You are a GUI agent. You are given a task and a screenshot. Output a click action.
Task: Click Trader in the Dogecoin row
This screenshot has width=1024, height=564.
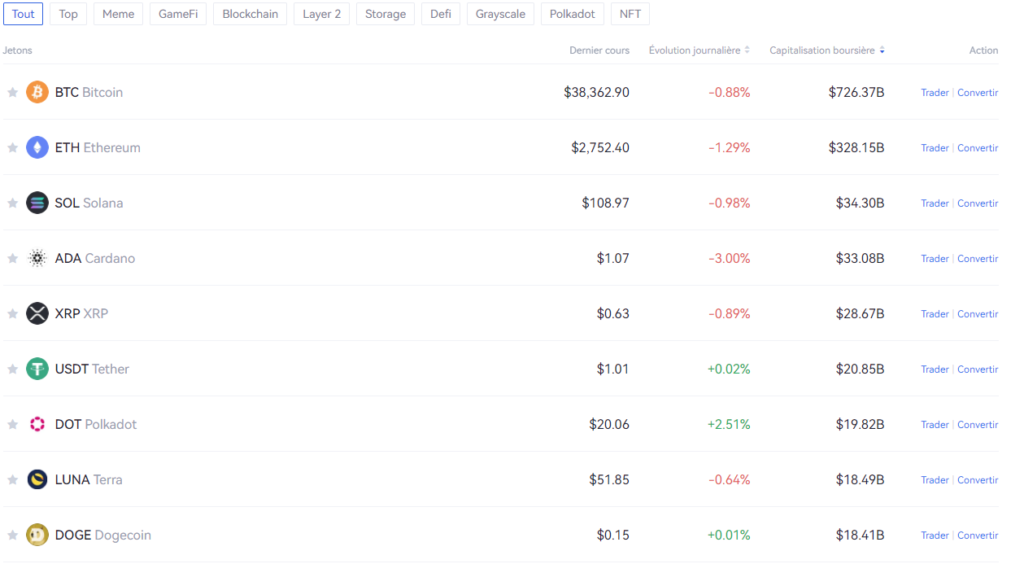[x=935, y=536]
